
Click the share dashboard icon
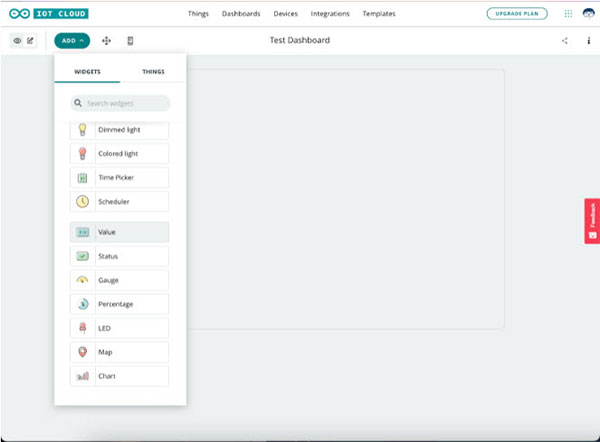pyautogui.click(x=565, y=41)
